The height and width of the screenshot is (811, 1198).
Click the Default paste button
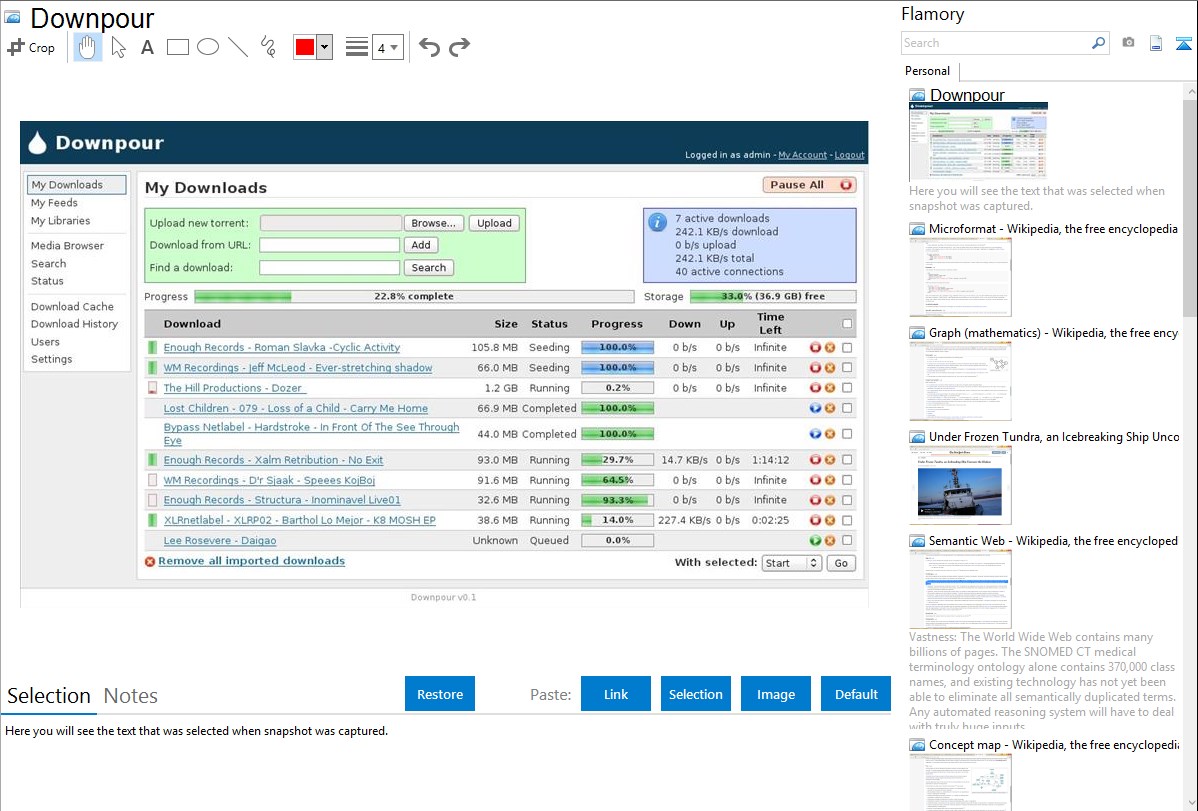856,694
